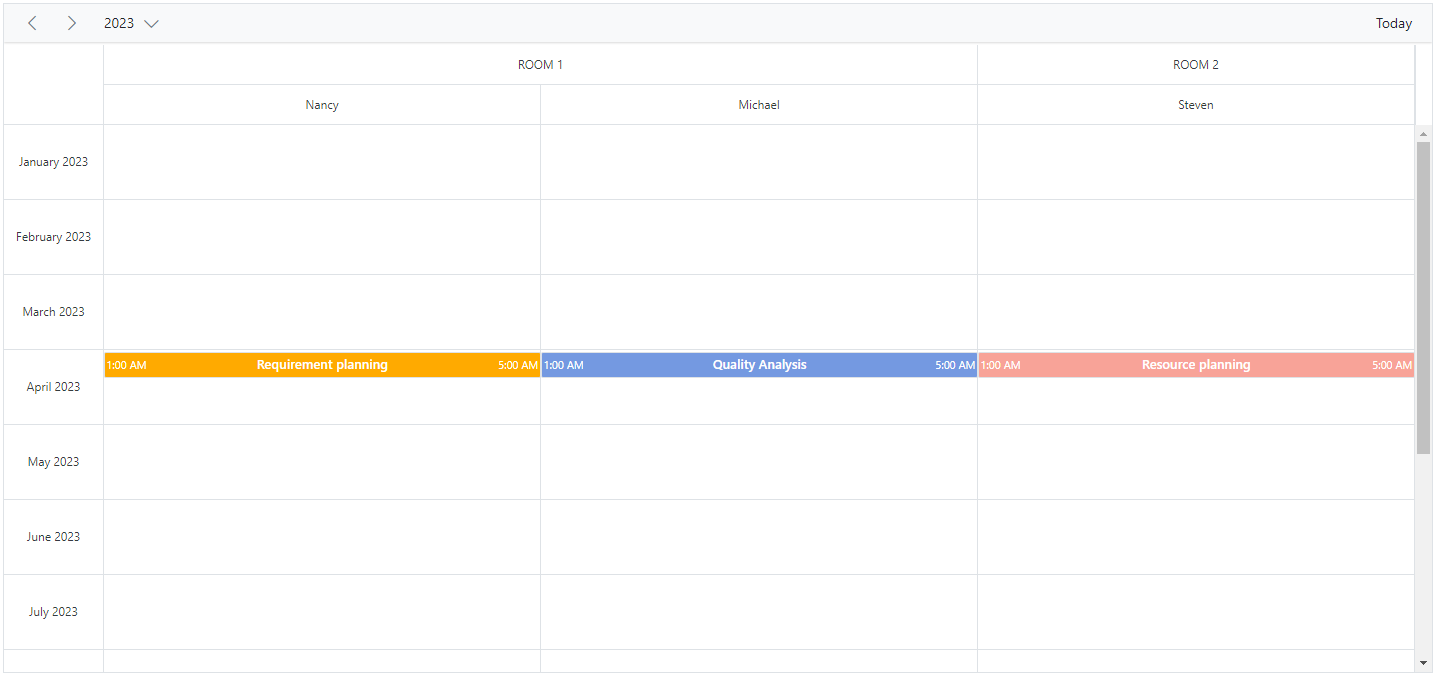
Task: Open the 2023 date picker dropdown
Action: click(x=131, y=23)
